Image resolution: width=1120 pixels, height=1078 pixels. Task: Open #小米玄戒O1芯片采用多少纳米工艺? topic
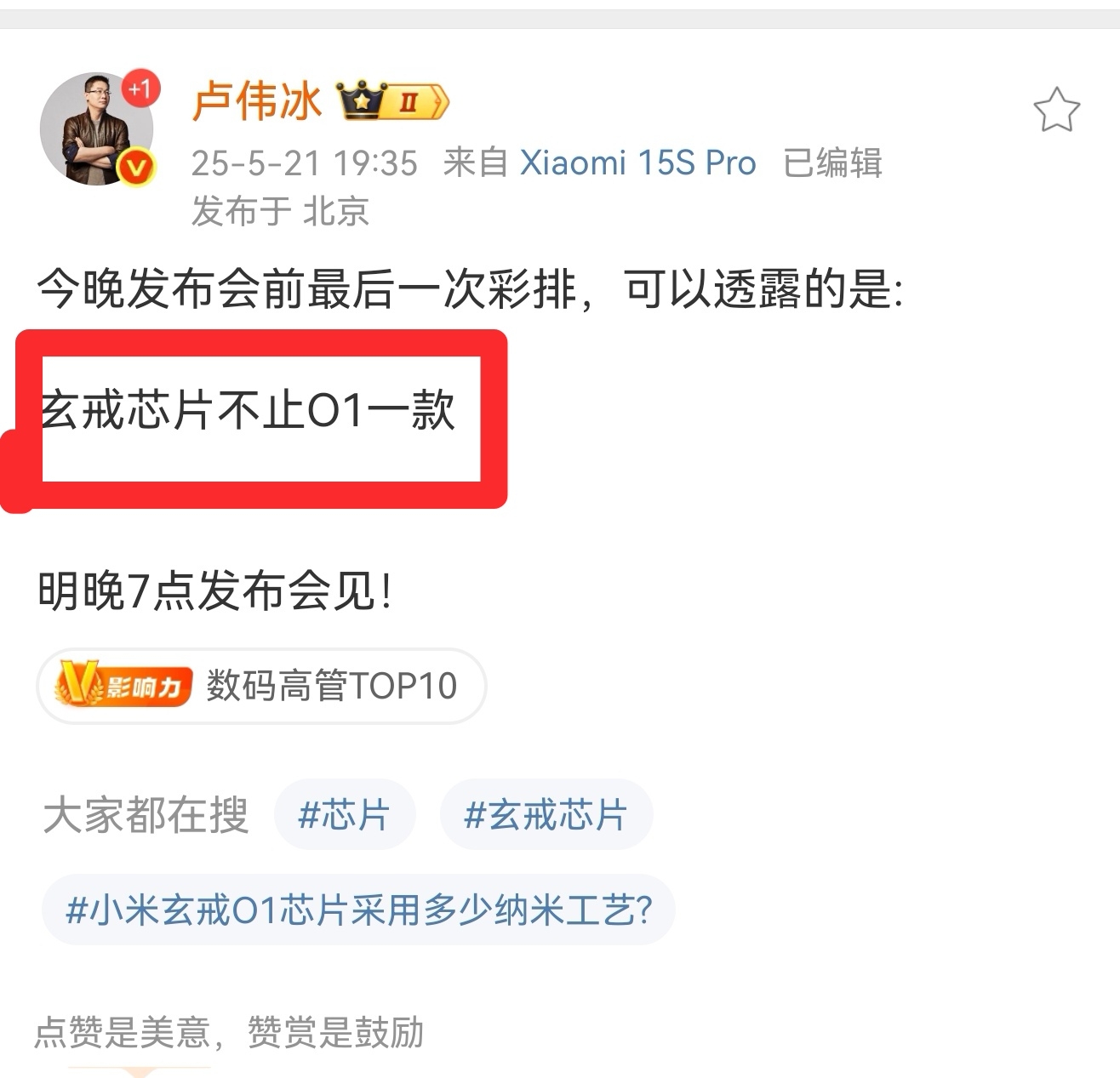point(358,910)
